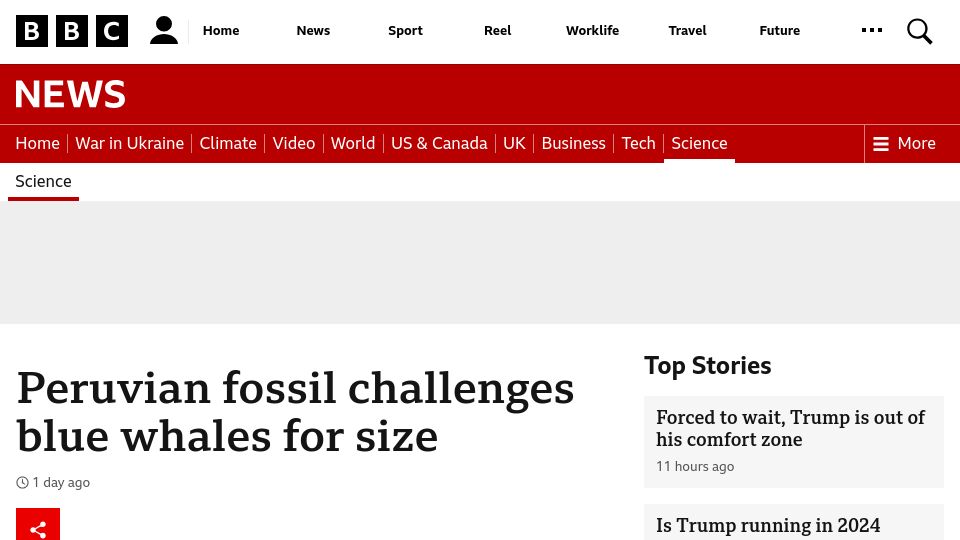This screenshot has height=540, width=960.
Task: Expand the More sections menu
Action: (904, 143)
